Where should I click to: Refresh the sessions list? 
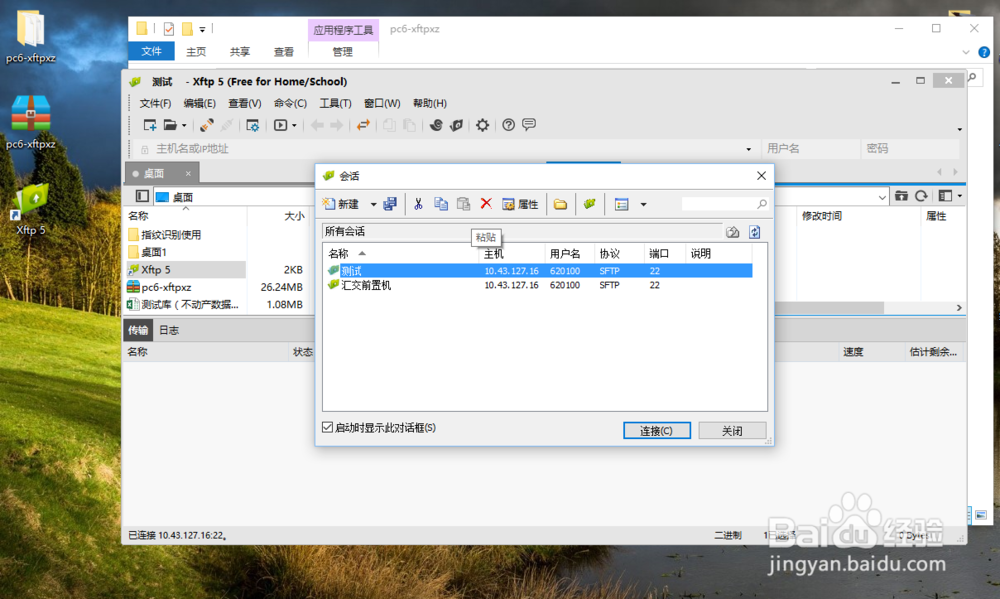tap(754, 232)
